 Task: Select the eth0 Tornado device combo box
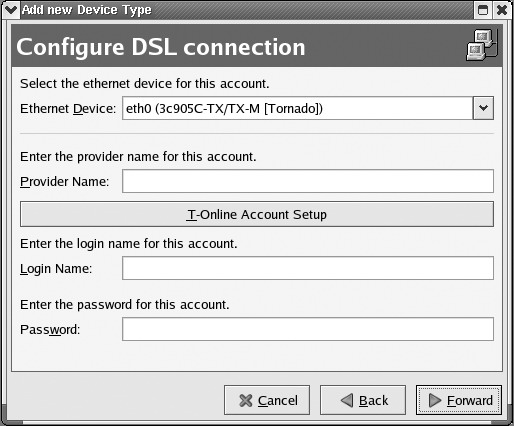(308, 108)
